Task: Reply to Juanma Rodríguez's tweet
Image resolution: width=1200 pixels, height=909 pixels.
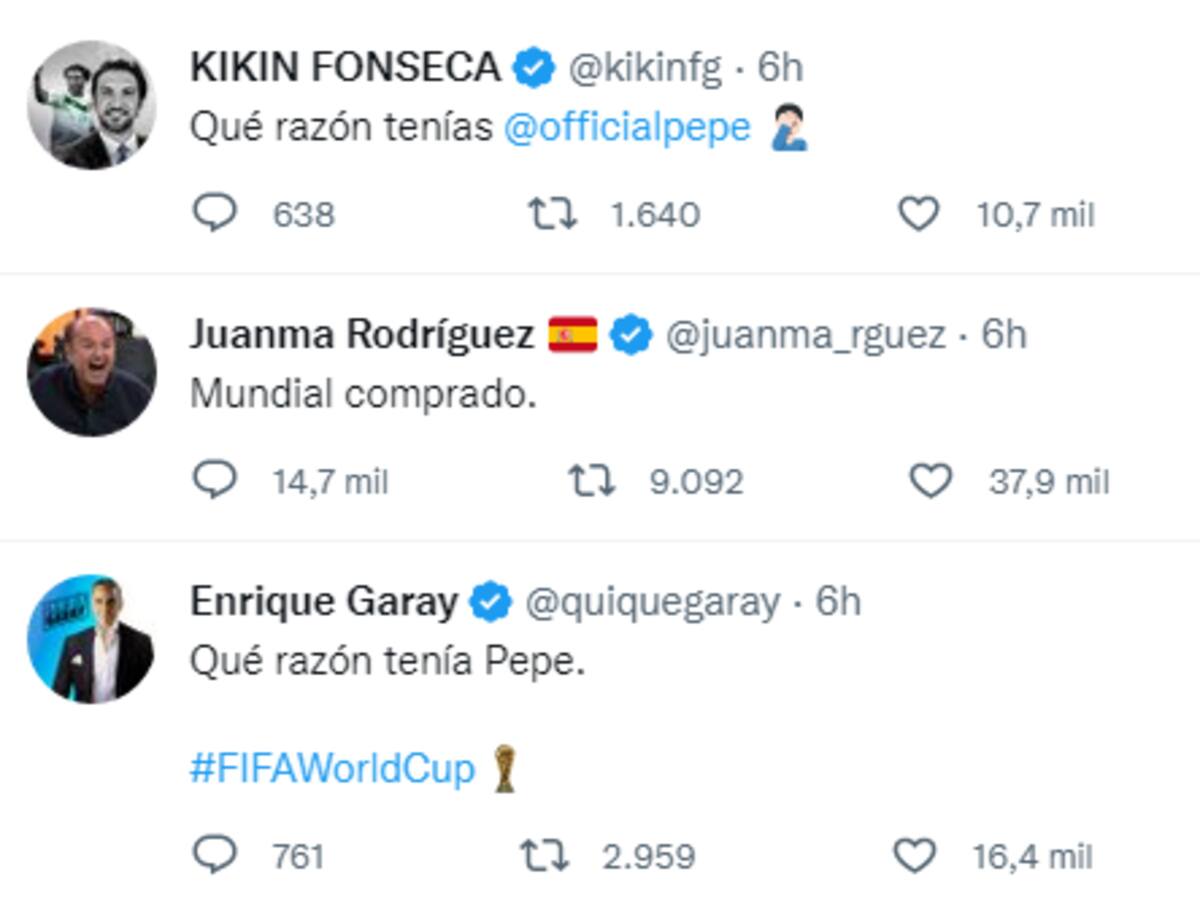Action: pos(214,482)
